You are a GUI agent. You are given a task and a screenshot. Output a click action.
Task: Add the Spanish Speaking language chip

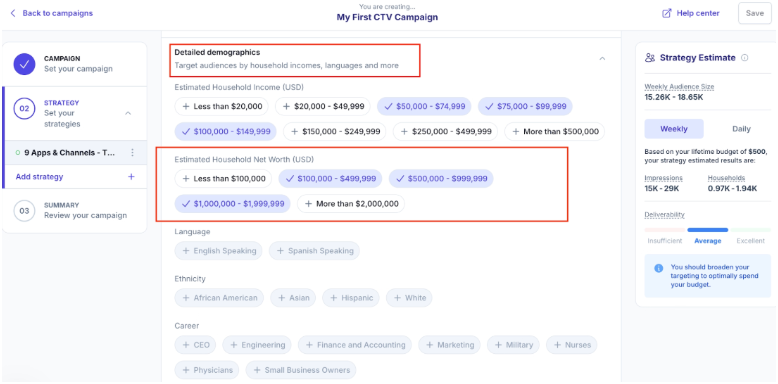(315, 251)
